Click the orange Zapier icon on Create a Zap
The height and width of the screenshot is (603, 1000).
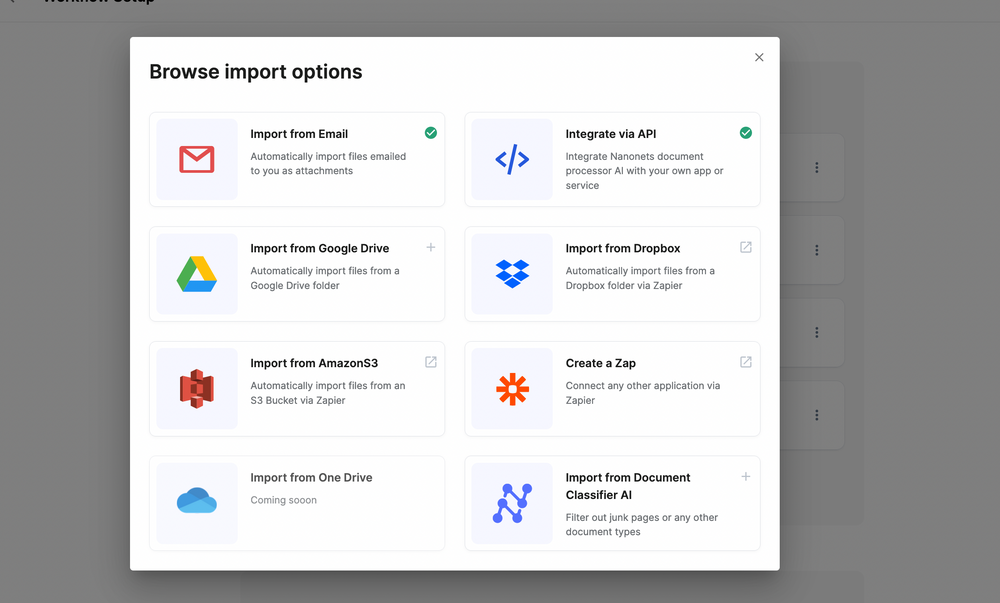511,387
